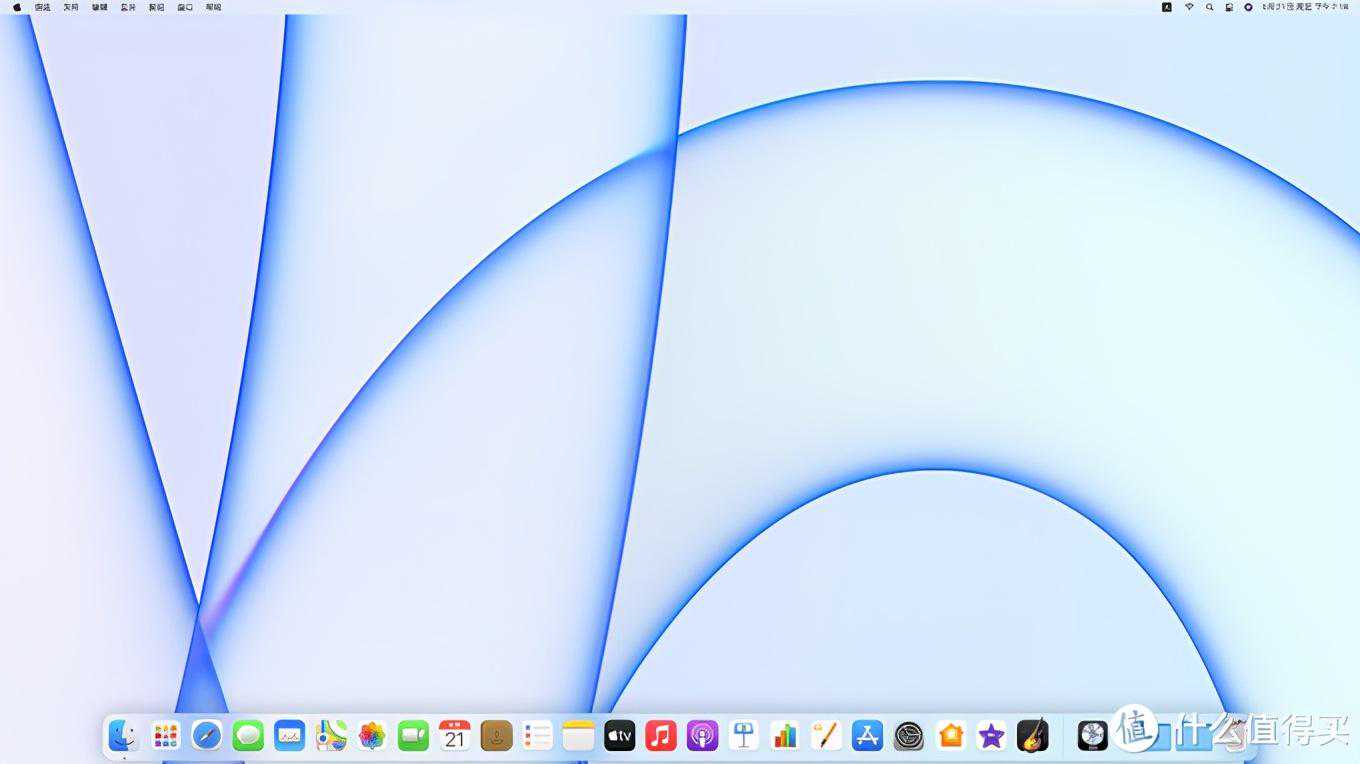
Task: Start FaceTime from the Dock
Action: click(x=413, y=736)
